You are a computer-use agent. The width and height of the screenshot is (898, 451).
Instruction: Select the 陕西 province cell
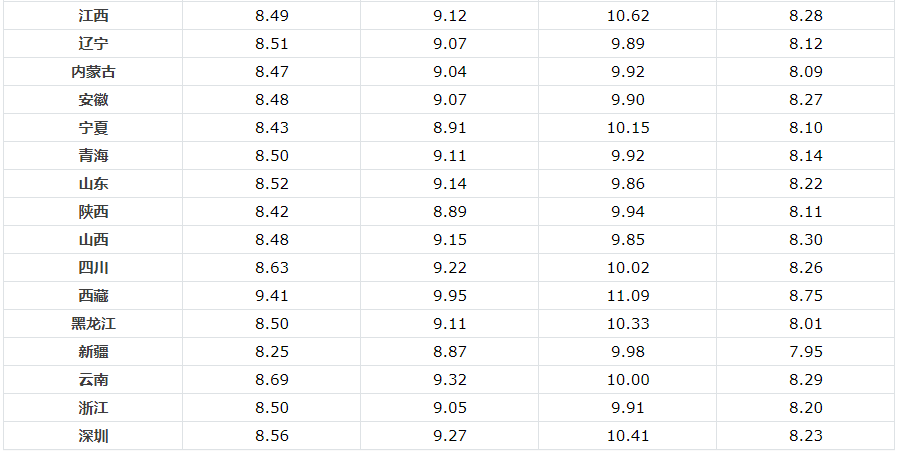point(93,212)
